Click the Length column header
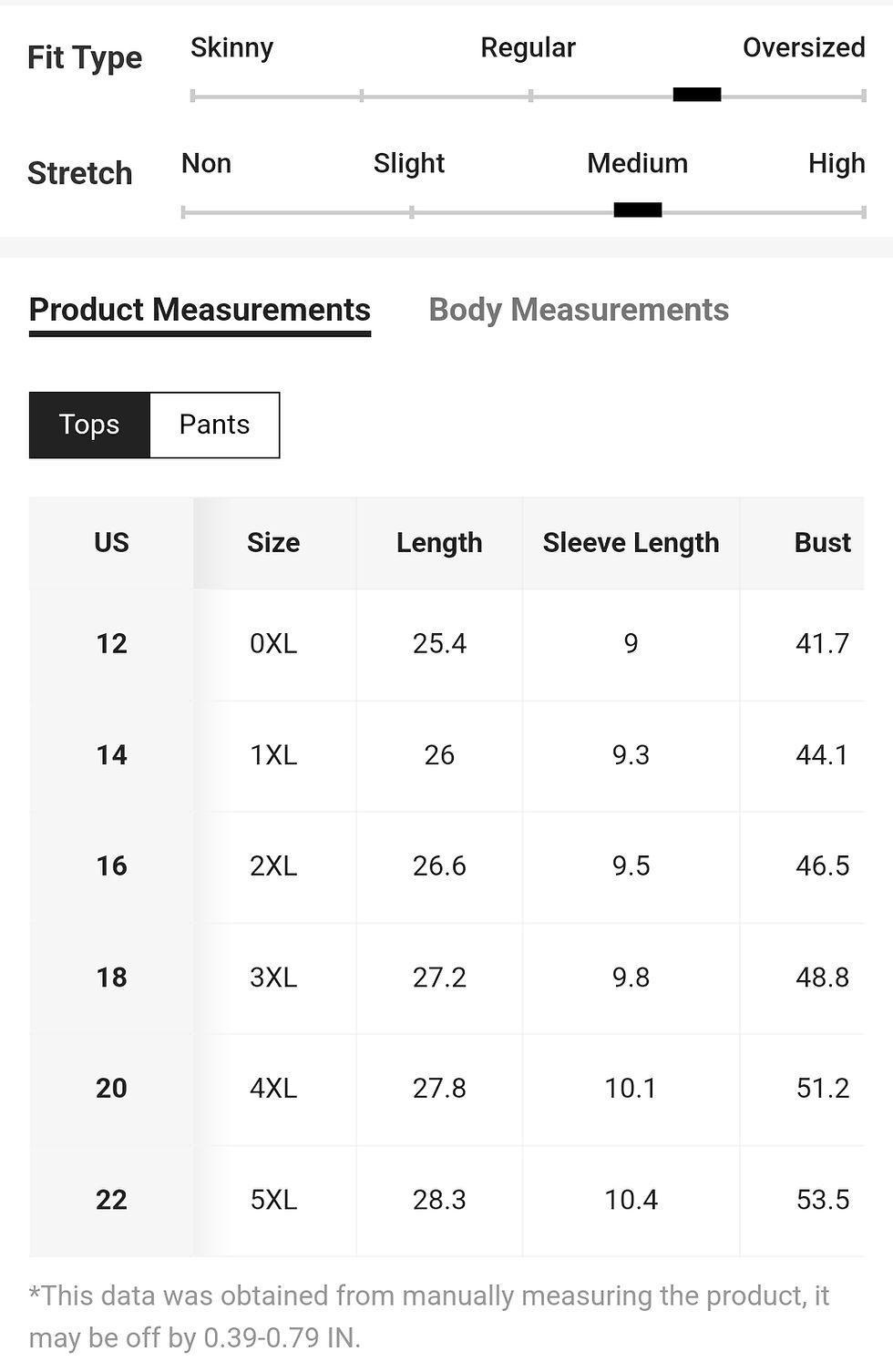Image resolution: width=893 pixels, height=1372 pixels. (439, 543)
